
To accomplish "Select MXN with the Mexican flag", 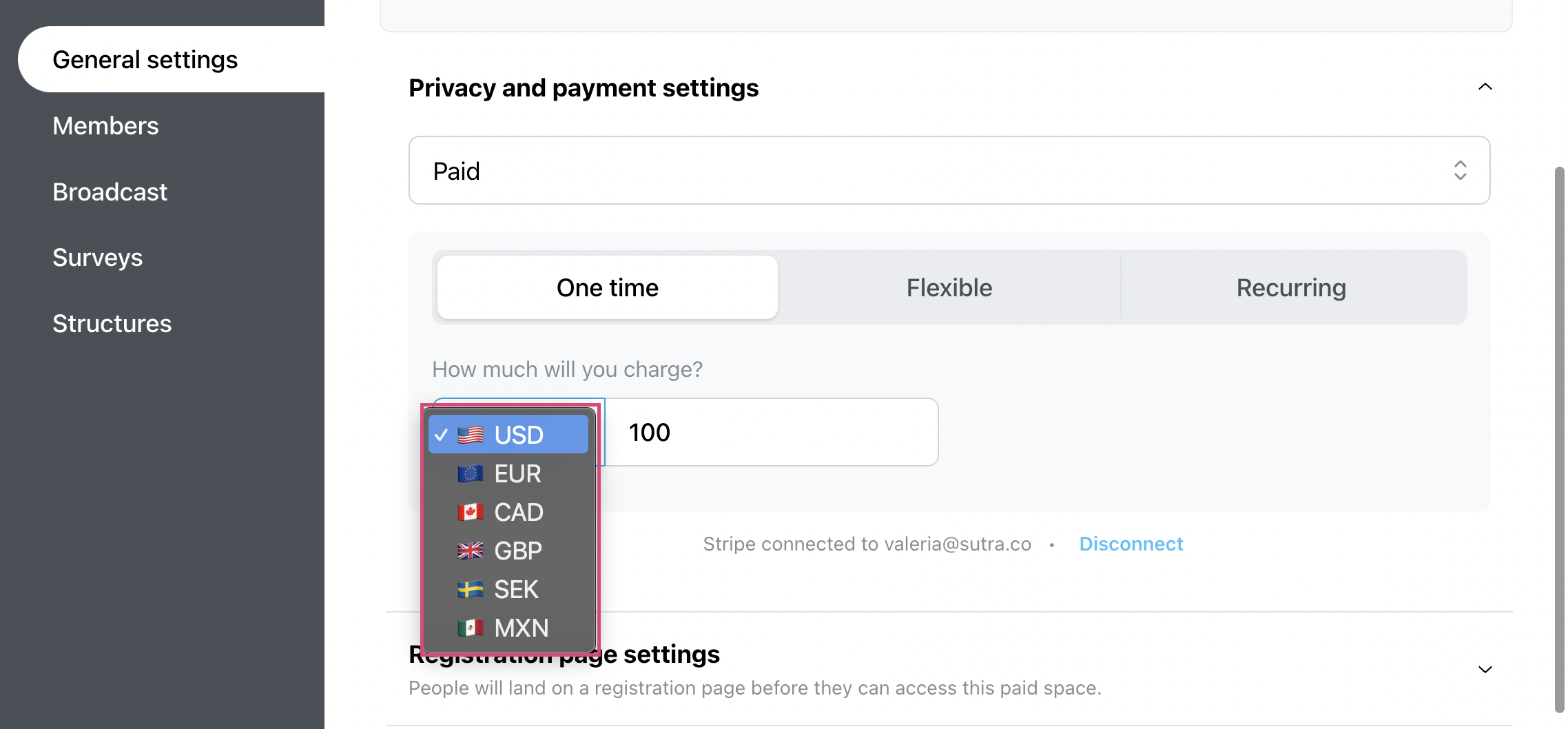I will (508, 628).
